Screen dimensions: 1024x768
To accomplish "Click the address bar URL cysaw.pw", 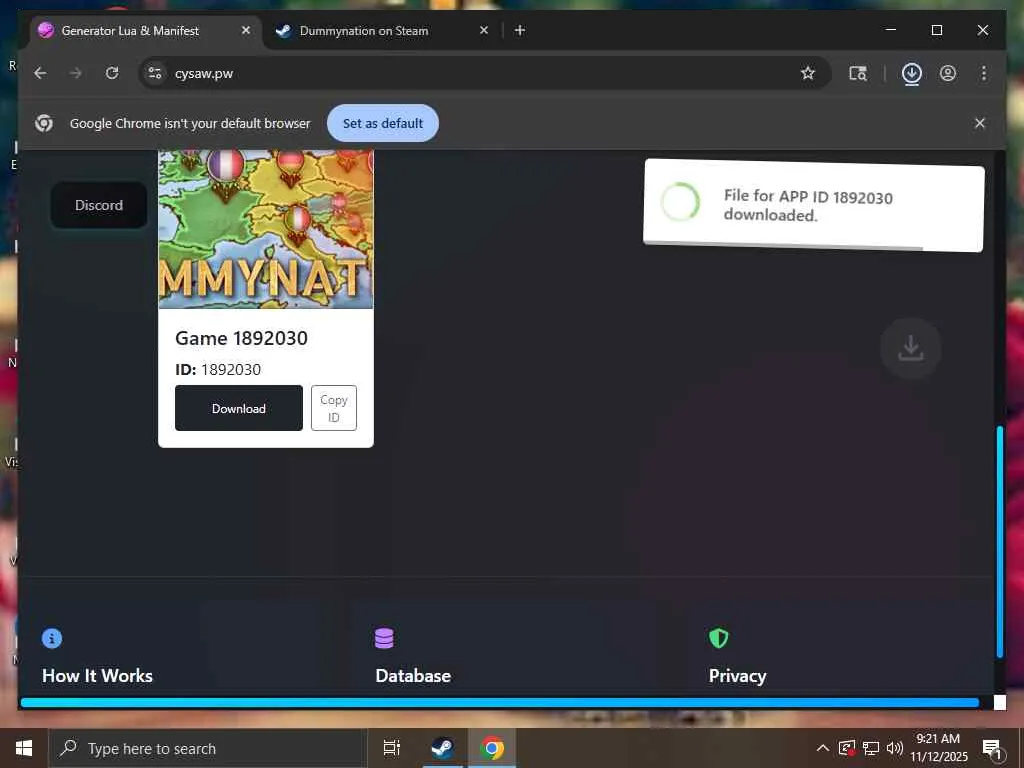I will click(x=204, y=73).
